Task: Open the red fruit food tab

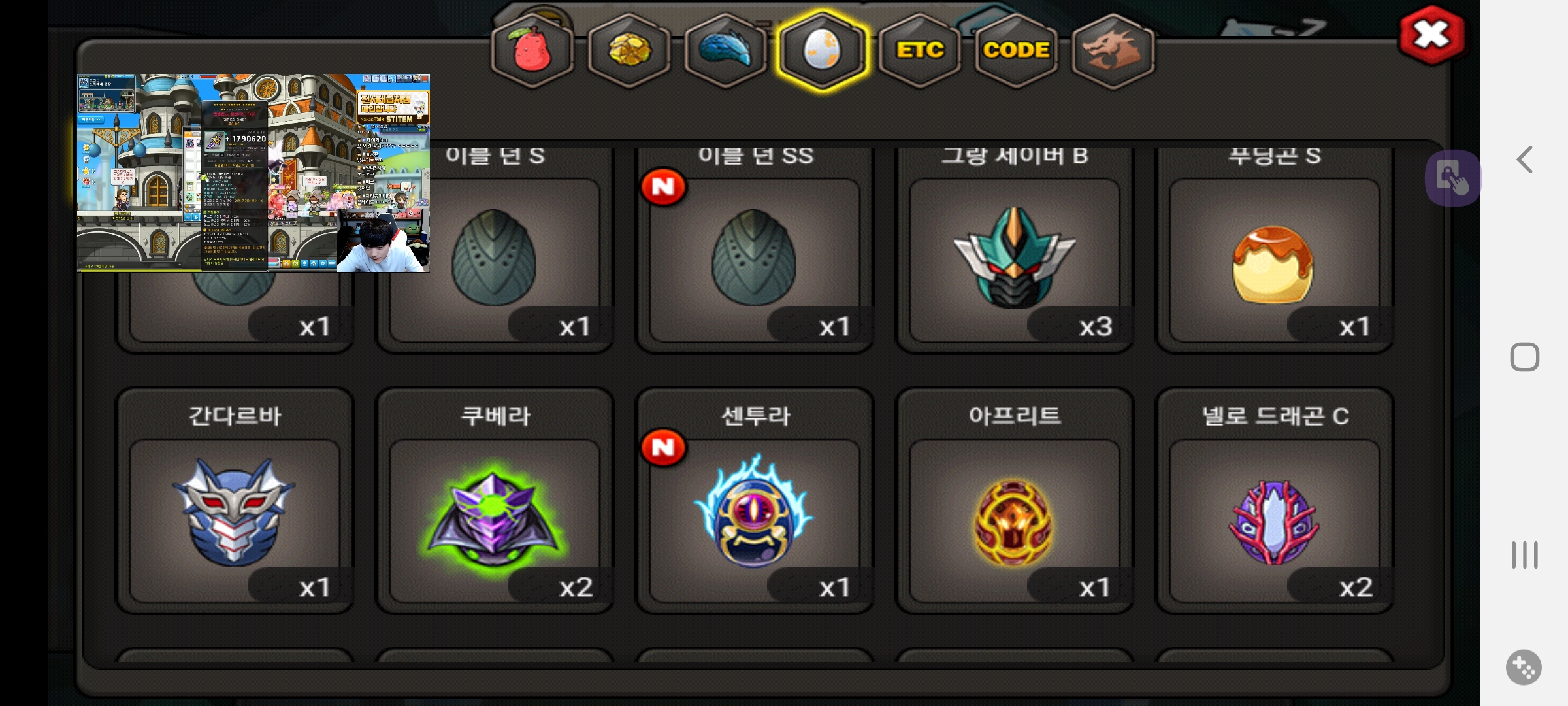Action: point(532,51)
